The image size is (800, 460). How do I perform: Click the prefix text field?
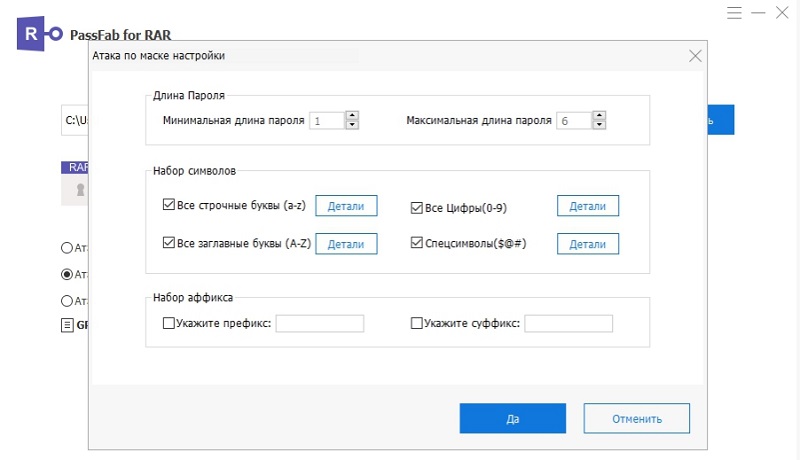[320, 323]
